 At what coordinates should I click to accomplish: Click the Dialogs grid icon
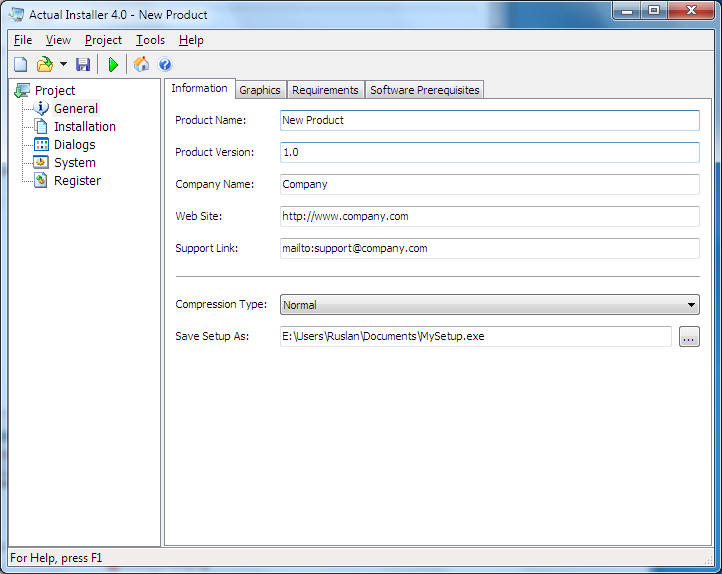pos(41,145)
